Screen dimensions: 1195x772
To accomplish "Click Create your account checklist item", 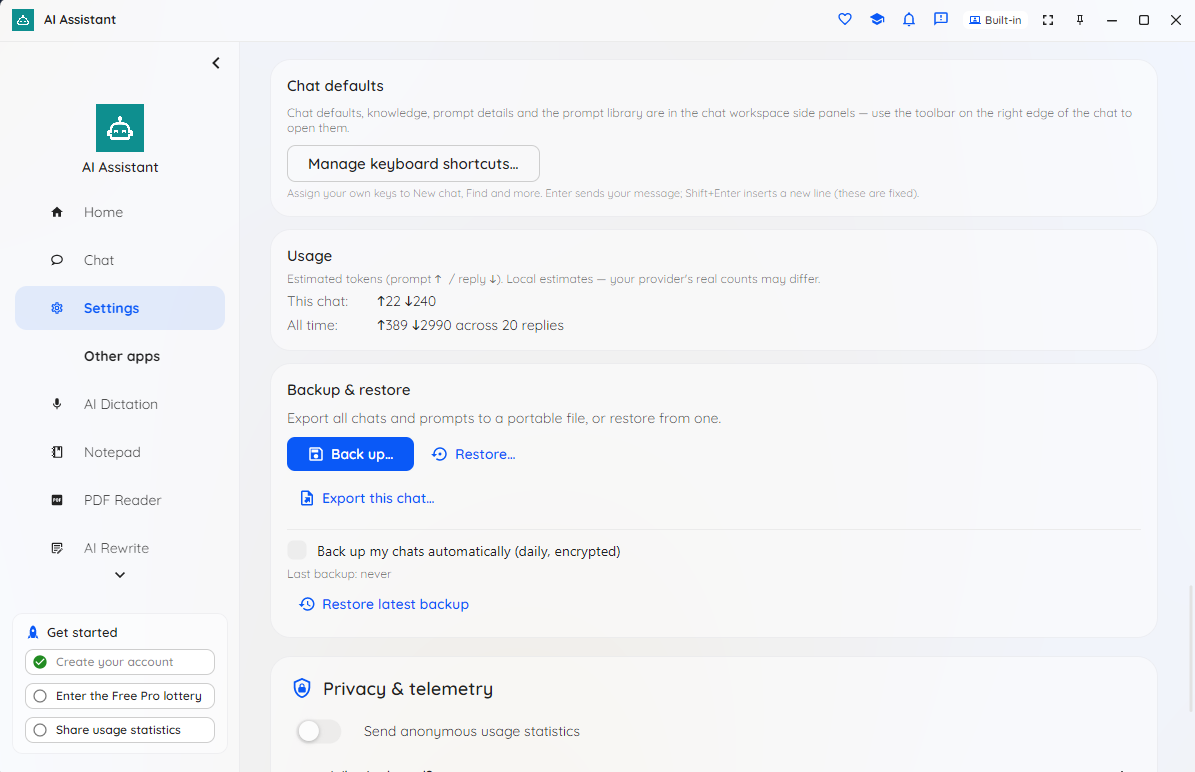I will click(x=120, y=661).
